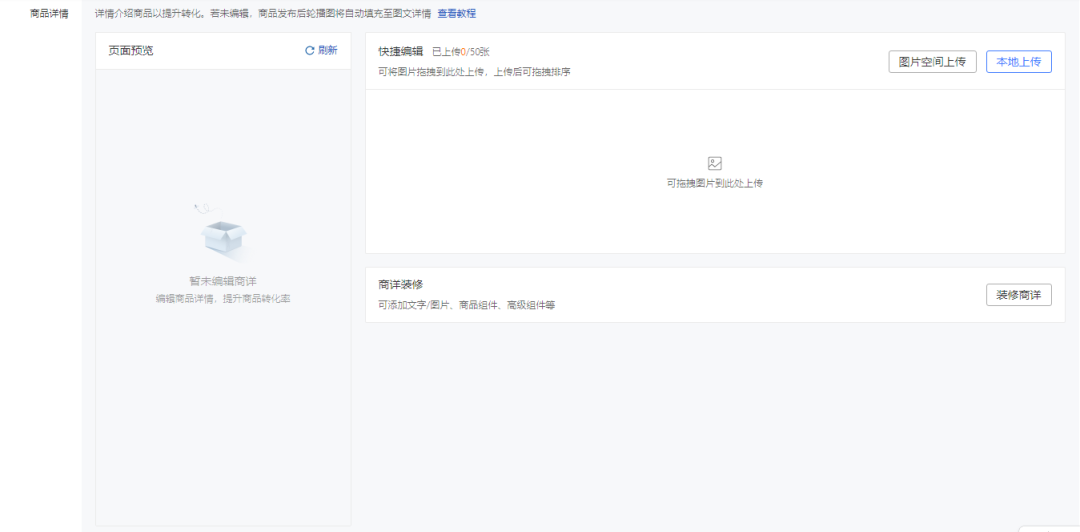Click the 编辑商品详情，提升商品转化率 hint text
Screen dimensions: 1080x532
tap(222, 298)
